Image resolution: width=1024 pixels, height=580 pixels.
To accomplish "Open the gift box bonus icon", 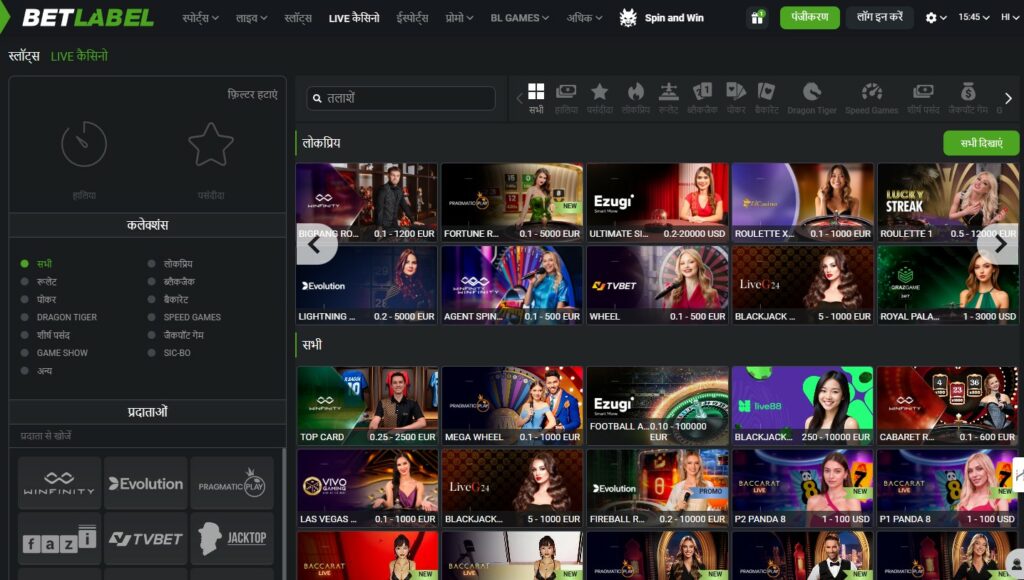I will click(757, 18).
